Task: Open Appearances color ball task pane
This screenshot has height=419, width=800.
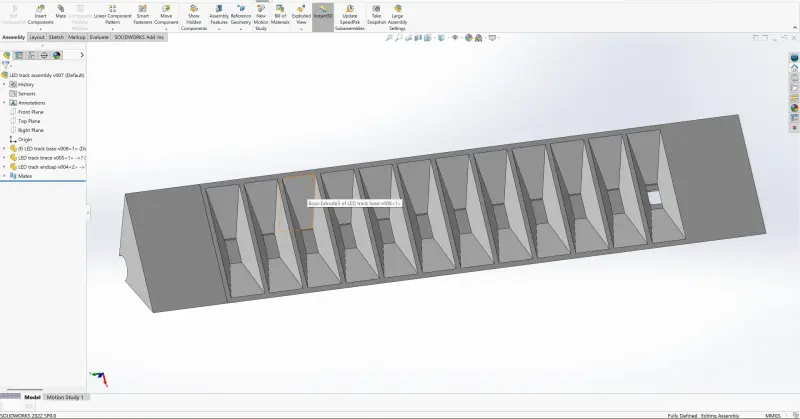Action: coord(794,108)
